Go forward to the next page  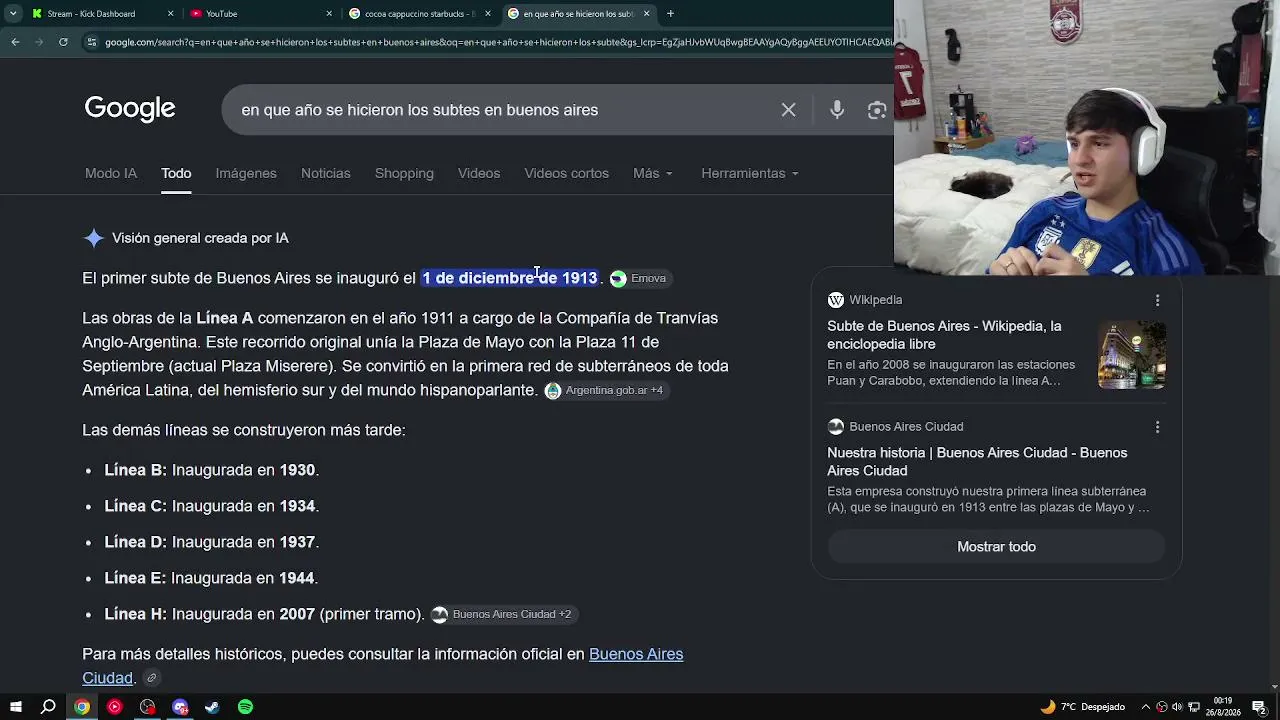[x=39, y=42]
